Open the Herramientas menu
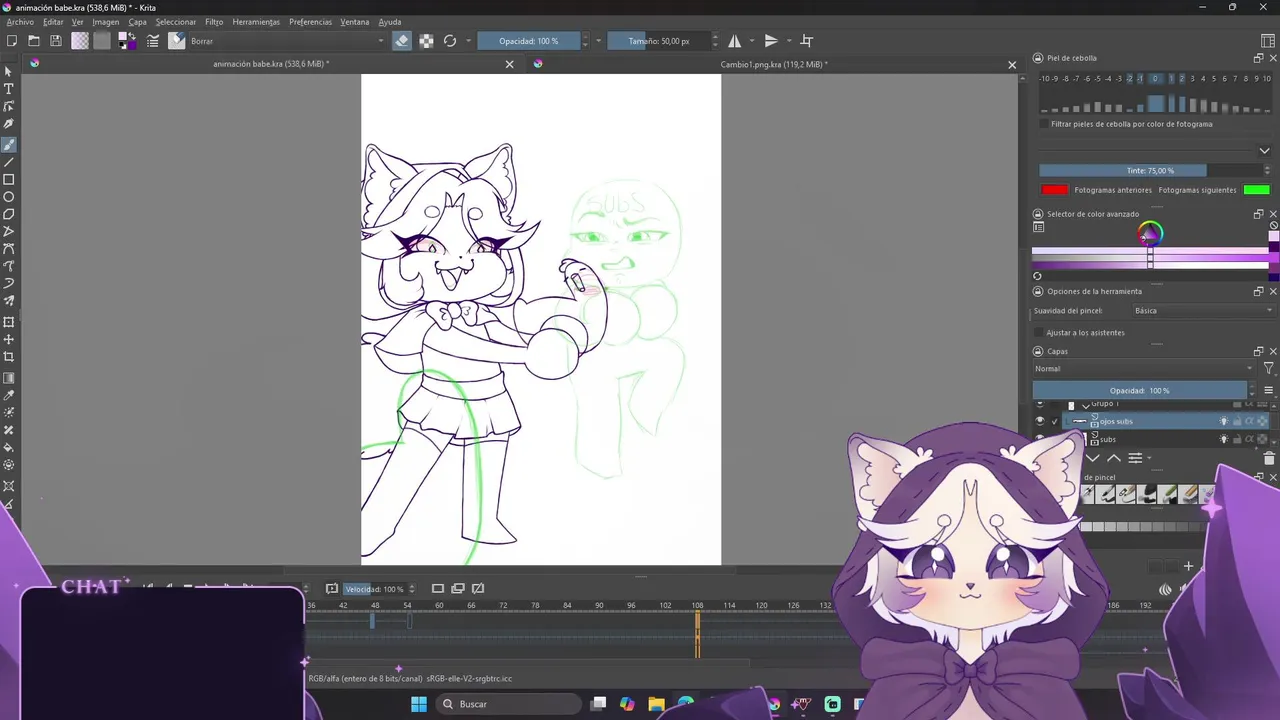 pyautogui.click(x=256, y=22)
